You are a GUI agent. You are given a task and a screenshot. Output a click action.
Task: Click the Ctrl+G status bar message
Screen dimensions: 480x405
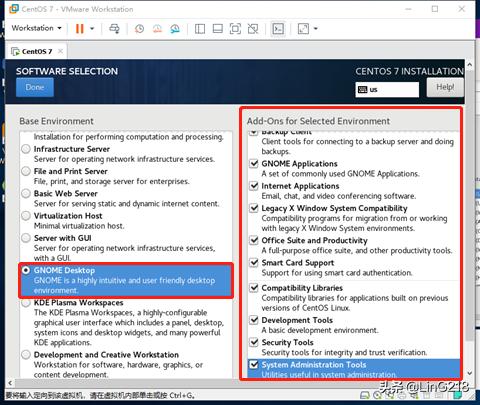point(100,396)
